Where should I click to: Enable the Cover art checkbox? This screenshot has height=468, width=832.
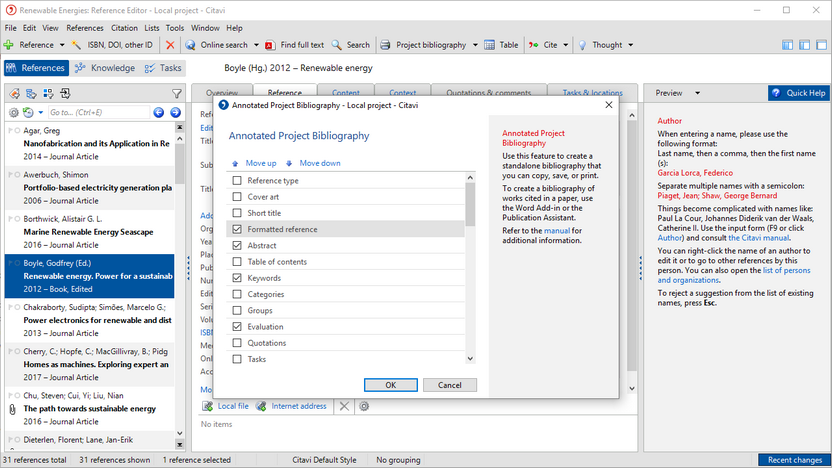coord(237,197)
